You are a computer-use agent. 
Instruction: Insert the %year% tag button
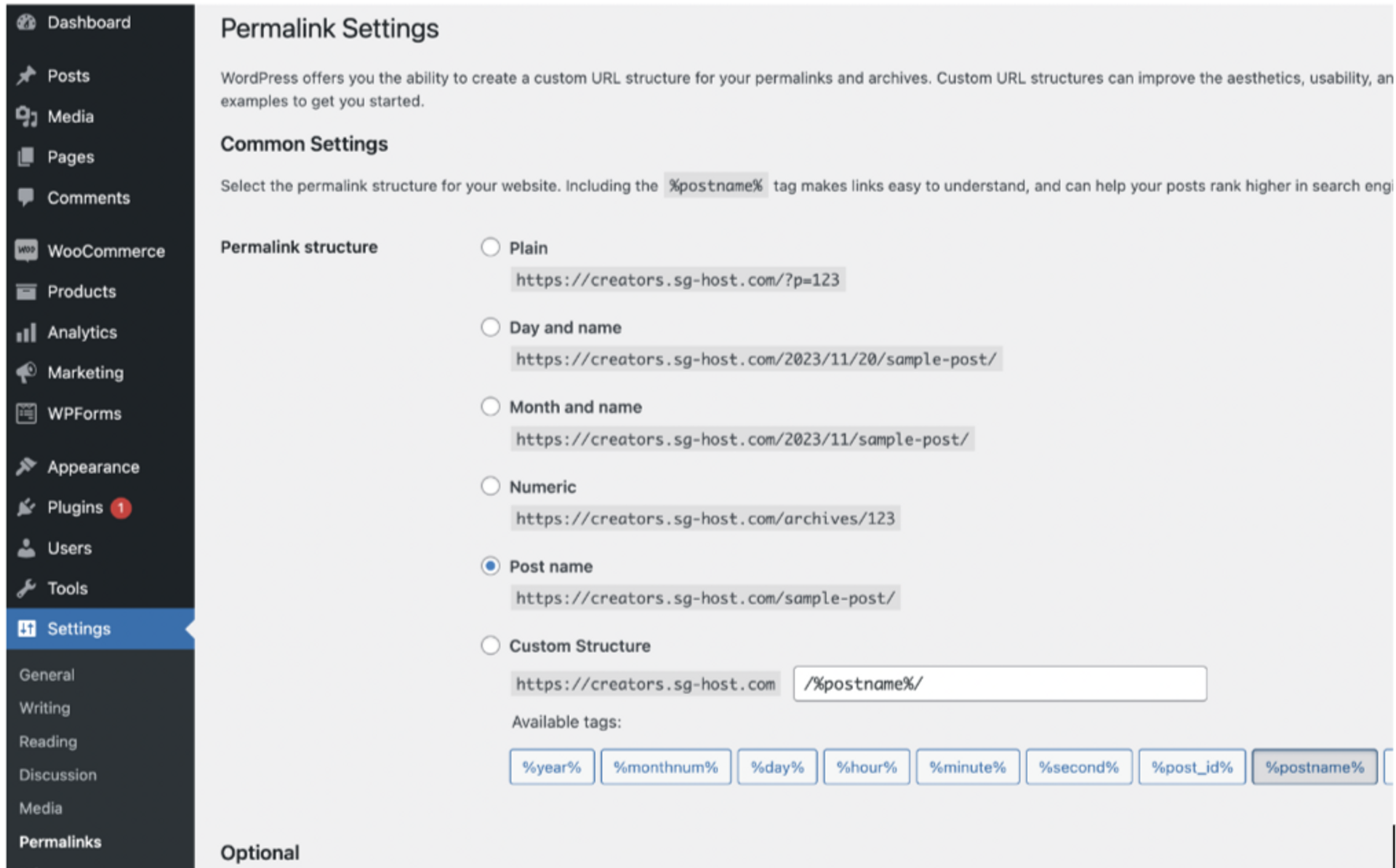551,767
